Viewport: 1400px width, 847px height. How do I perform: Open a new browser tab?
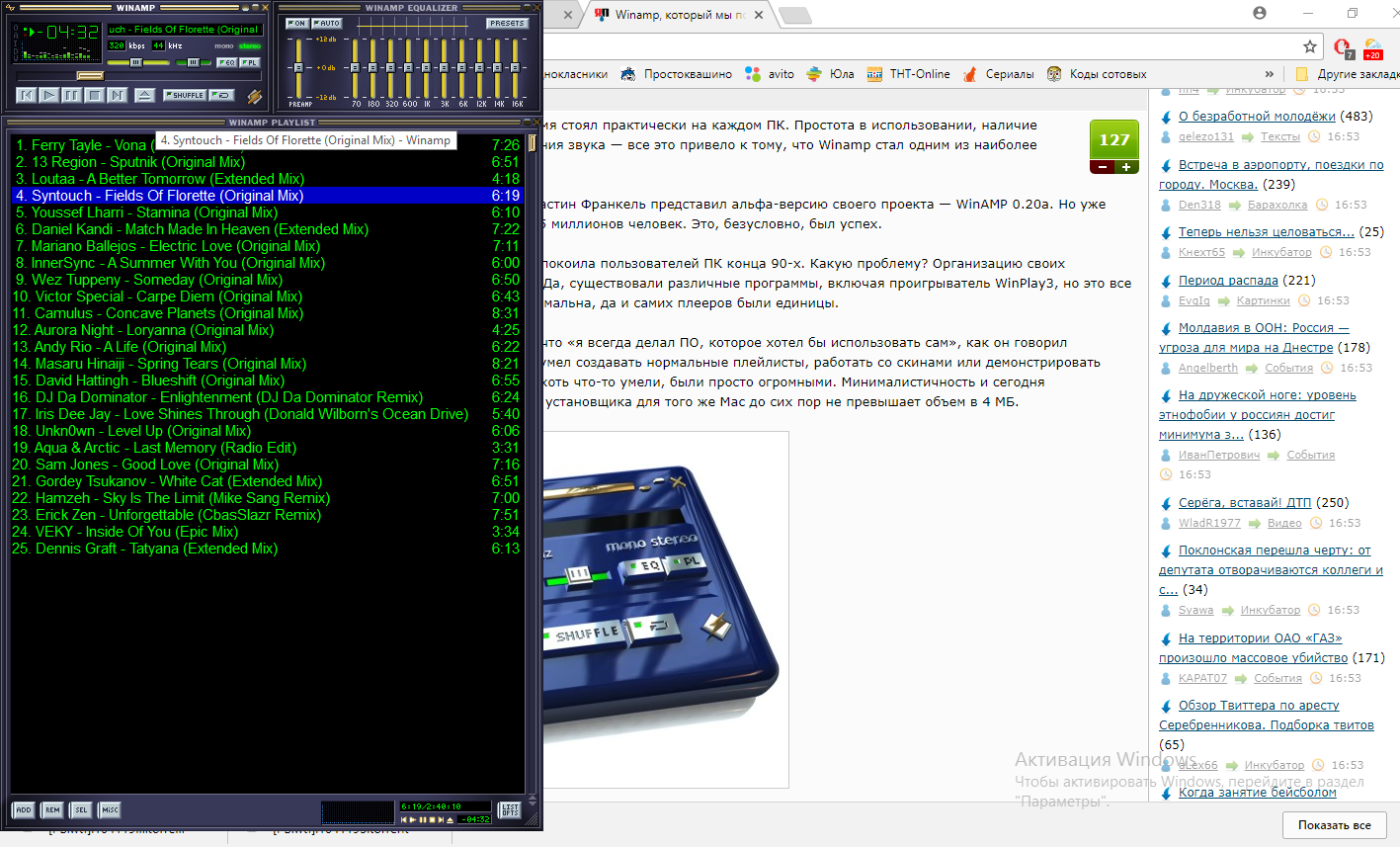pyautogui.click(x=795, y=15)
